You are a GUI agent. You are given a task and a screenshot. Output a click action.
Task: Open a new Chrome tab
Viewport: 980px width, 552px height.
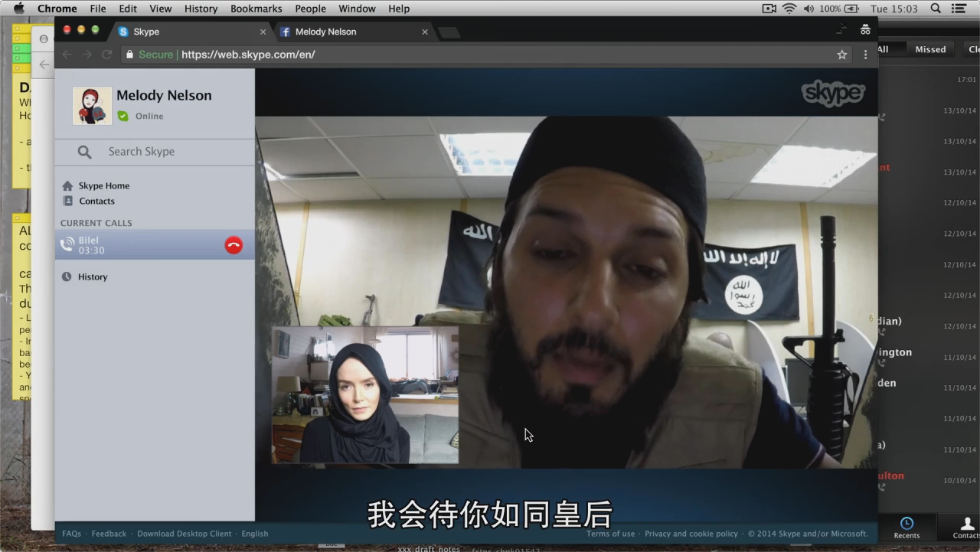pyautogui.click(x=449, y=33)
